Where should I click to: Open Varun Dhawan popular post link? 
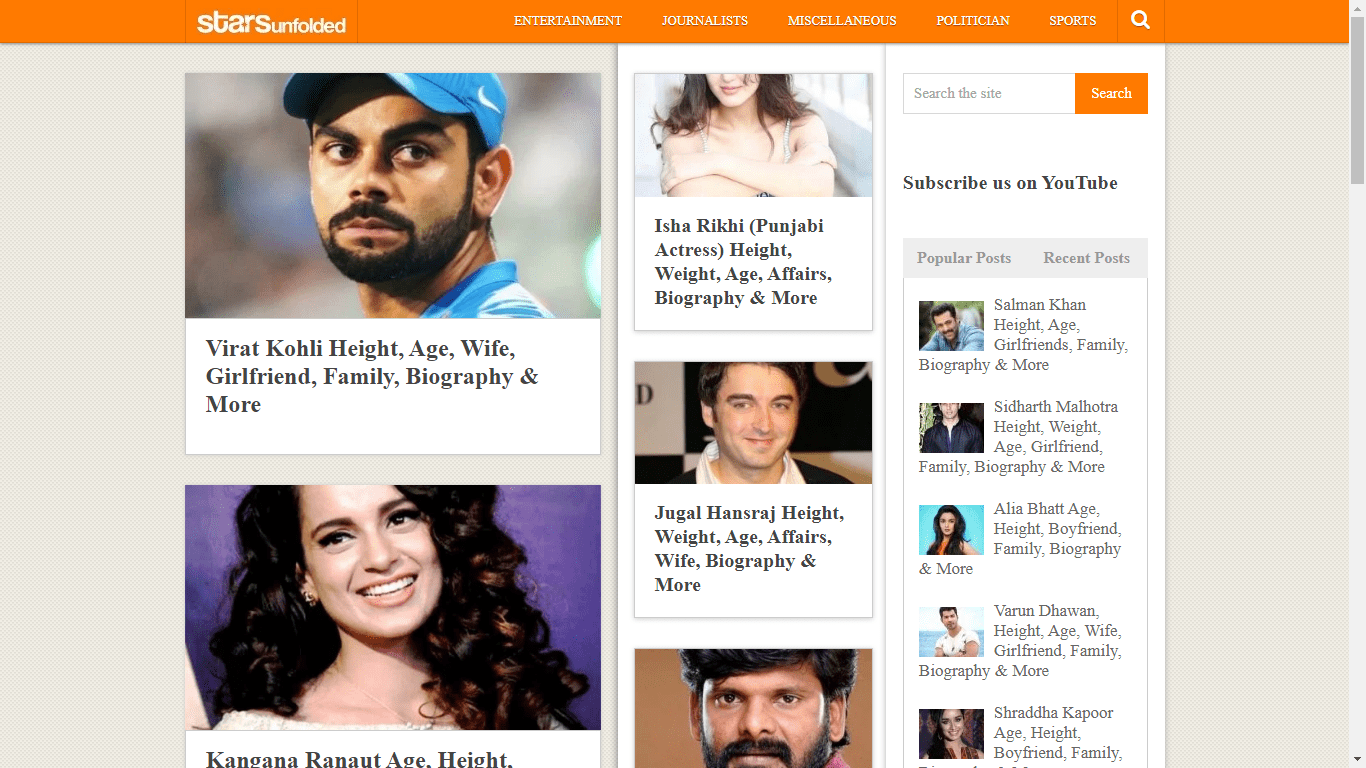1020,641
